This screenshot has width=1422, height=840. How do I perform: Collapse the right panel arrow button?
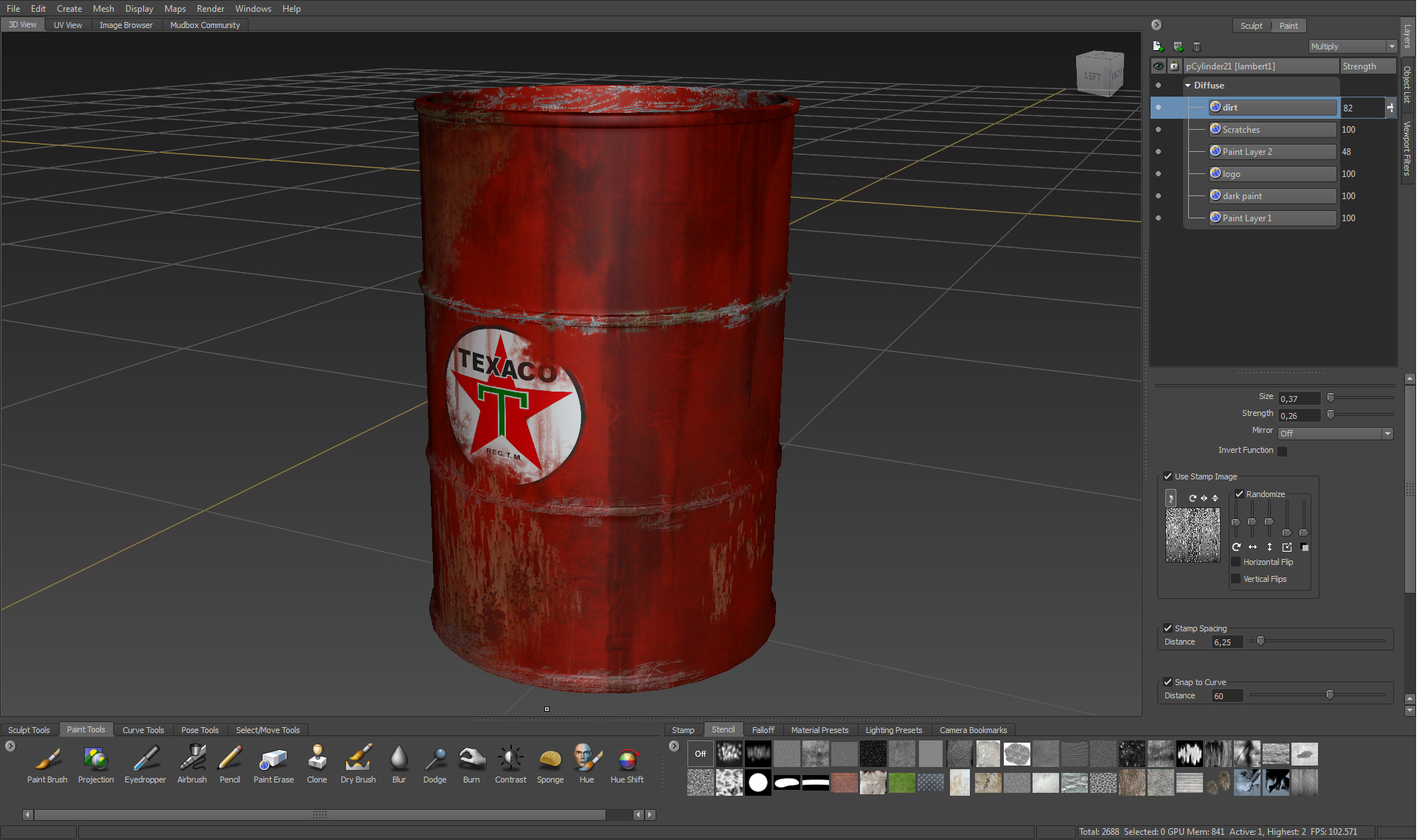[x=1156, y=25]
